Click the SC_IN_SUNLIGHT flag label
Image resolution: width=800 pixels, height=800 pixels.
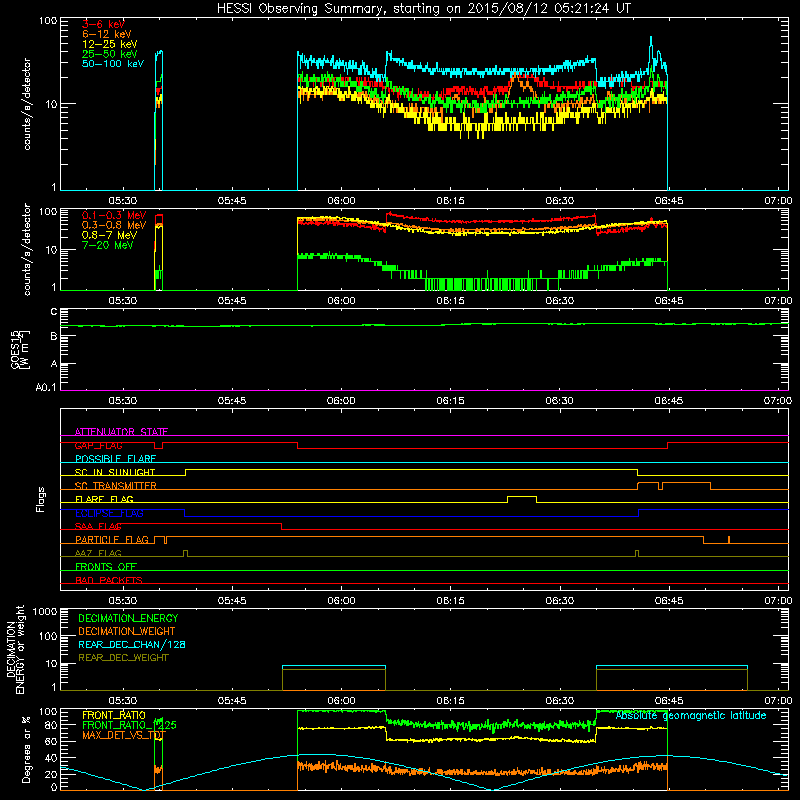[x=115, y=472]
